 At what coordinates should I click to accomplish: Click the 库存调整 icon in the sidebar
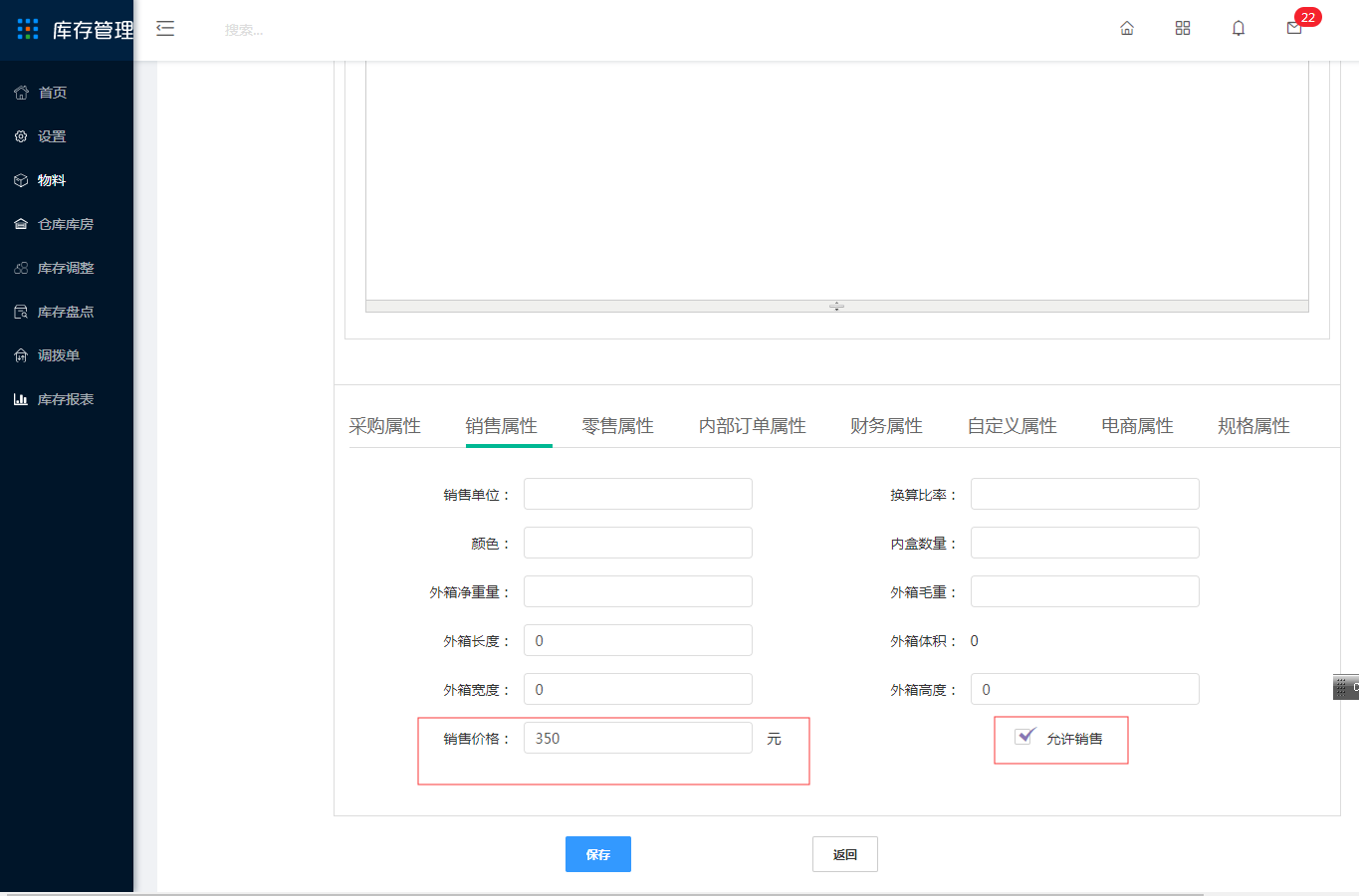(x=21, y=268)
